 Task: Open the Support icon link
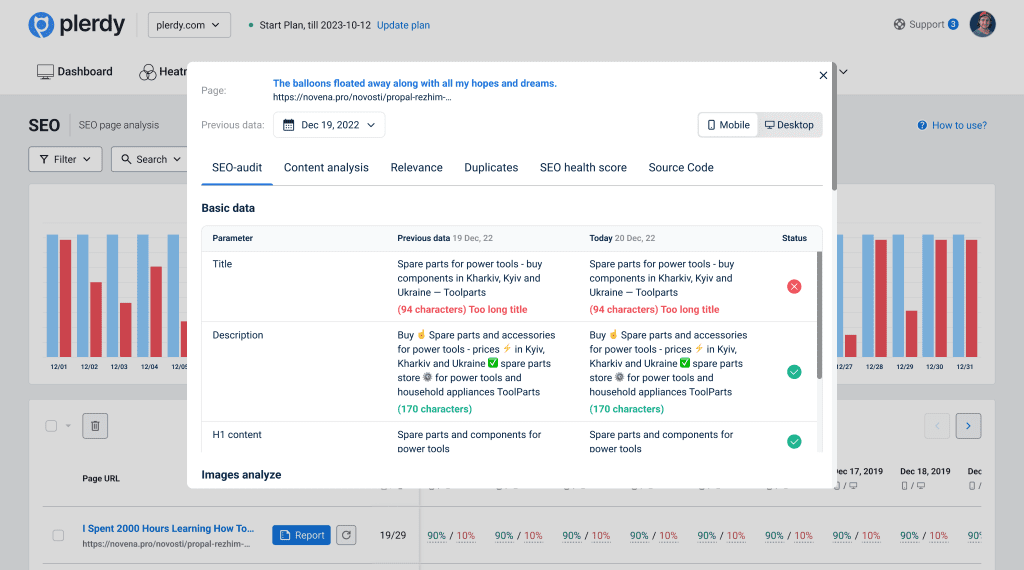899,25
